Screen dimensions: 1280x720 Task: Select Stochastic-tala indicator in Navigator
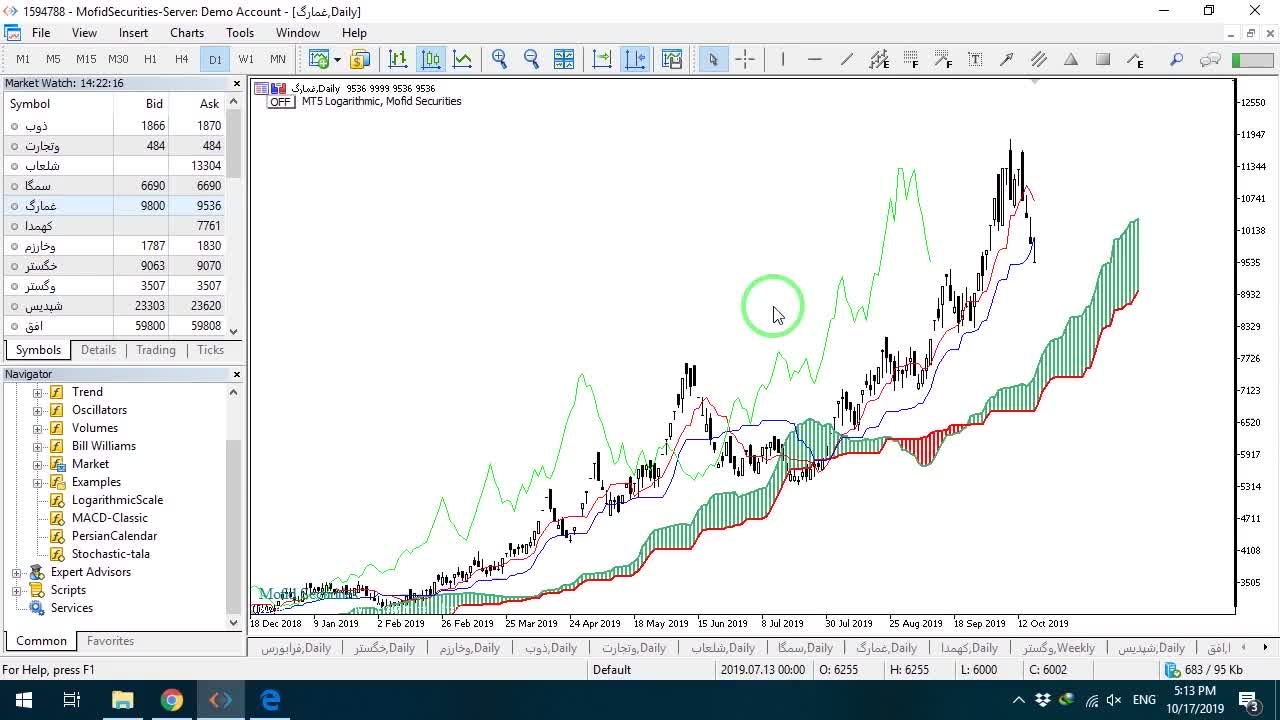click(110, 554)
